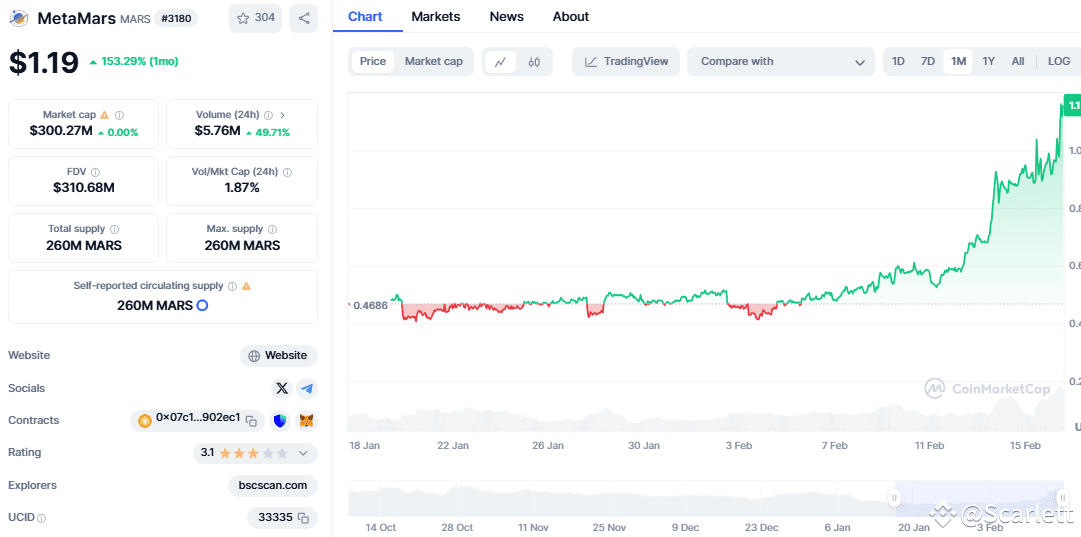Click the share icon next to watchlist star

pos(304,18)
